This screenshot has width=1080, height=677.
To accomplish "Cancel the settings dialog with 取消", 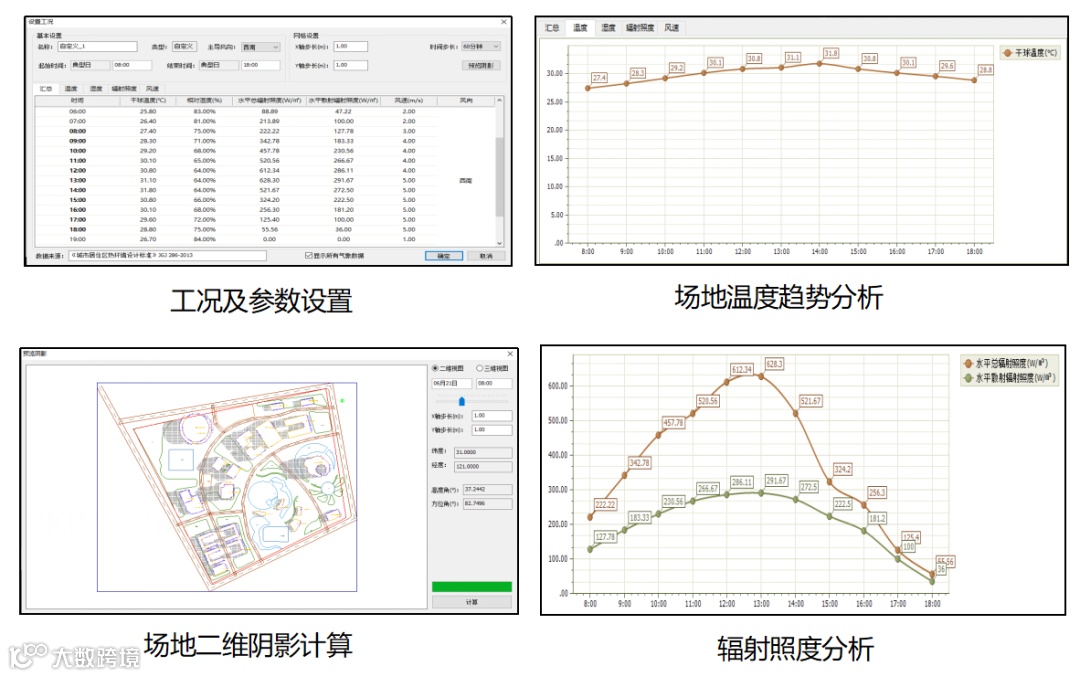I will point(486,256).
